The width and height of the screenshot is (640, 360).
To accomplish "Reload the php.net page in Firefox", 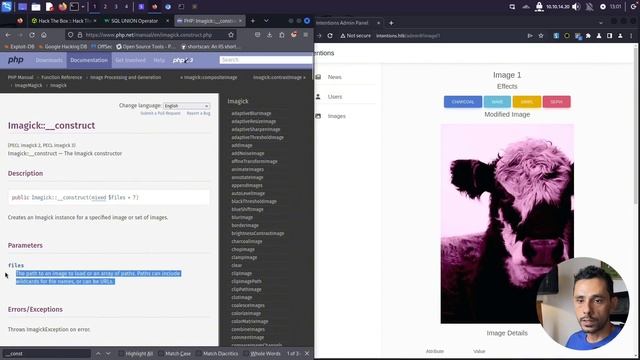I will (x=32, y=36).
